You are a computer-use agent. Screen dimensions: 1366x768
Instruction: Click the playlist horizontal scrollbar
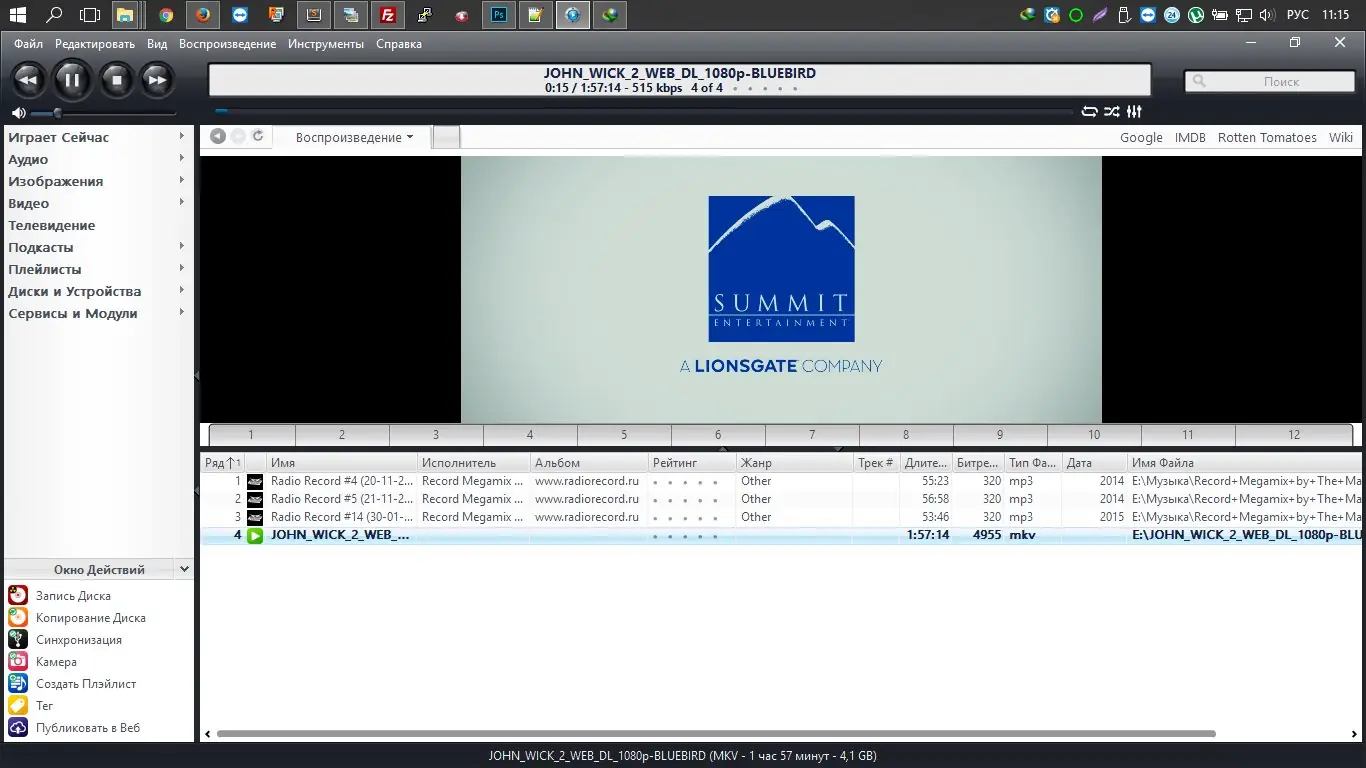[715, 734]
